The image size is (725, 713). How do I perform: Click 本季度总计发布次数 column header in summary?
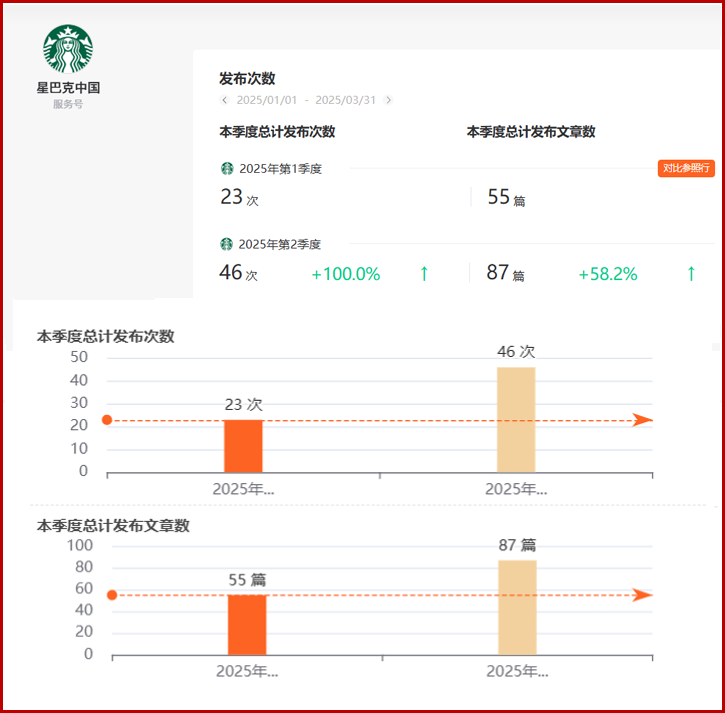pos(277,132)
